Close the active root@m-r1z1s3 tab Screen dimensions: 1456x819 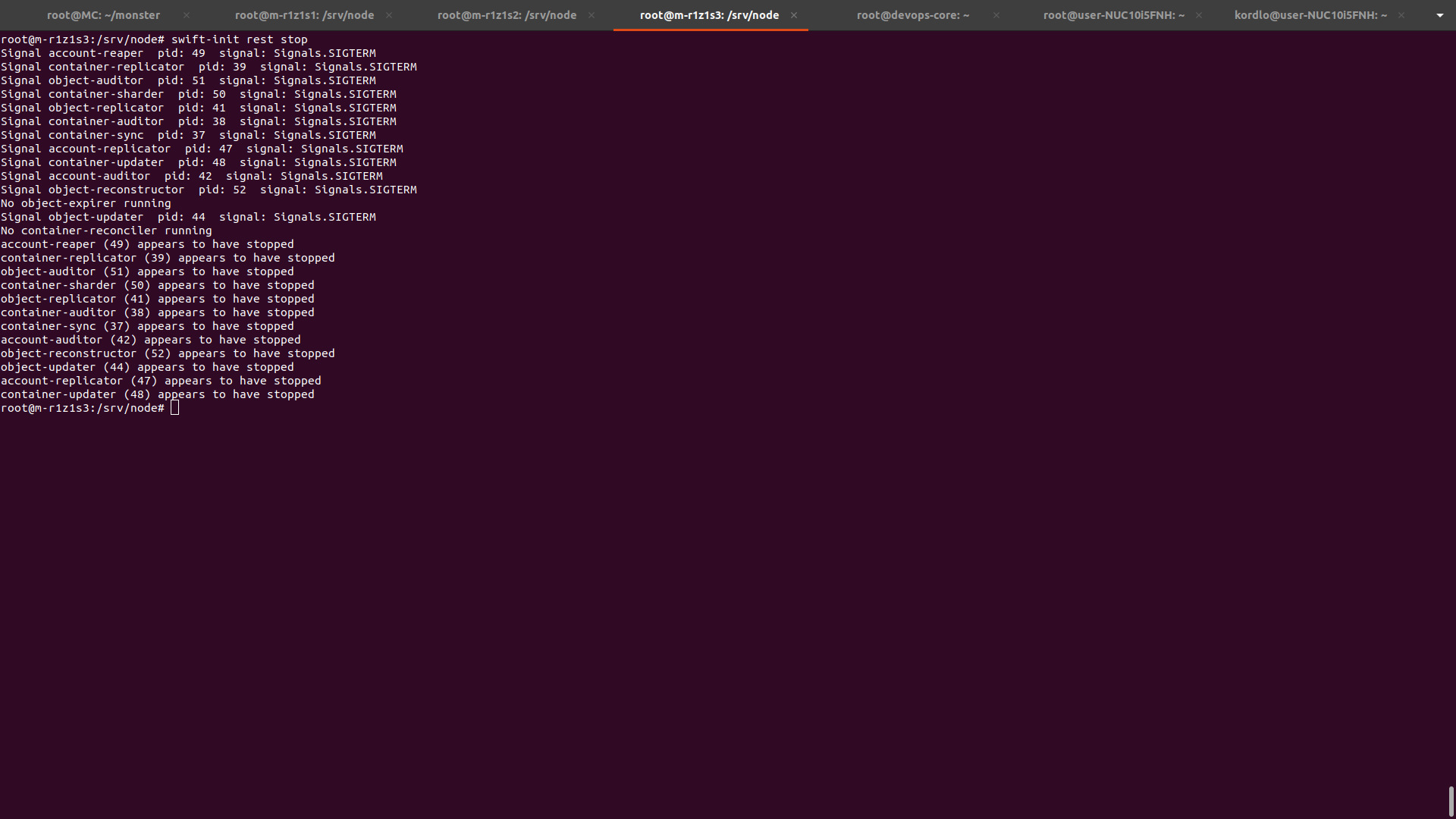pyautogui.click(x=794, y=15)
